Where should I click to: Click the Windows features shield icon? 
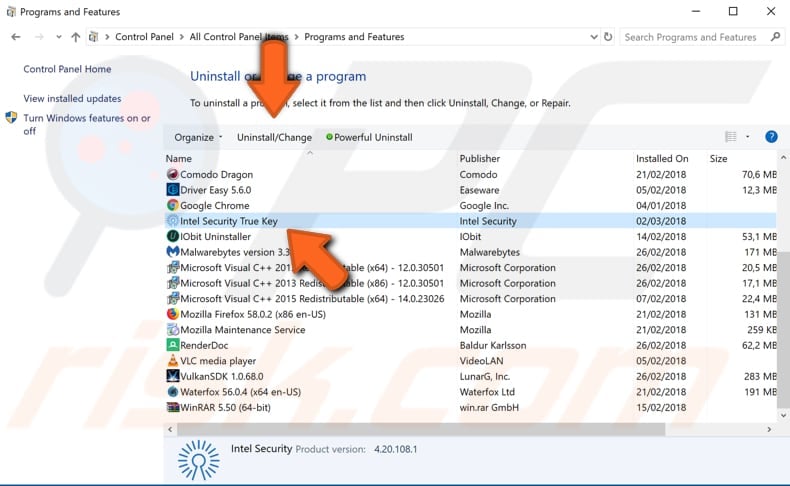[x=11, y=118]
